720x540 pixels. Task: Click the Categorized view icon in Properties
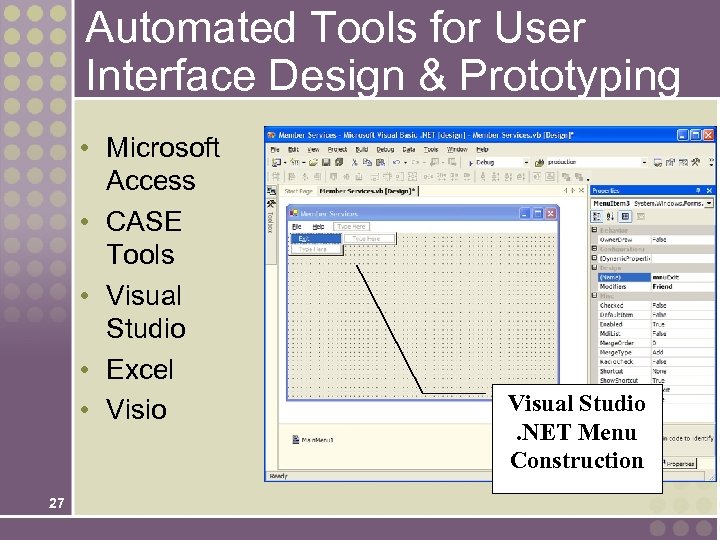pyautogui.click(x=597, y=216)
